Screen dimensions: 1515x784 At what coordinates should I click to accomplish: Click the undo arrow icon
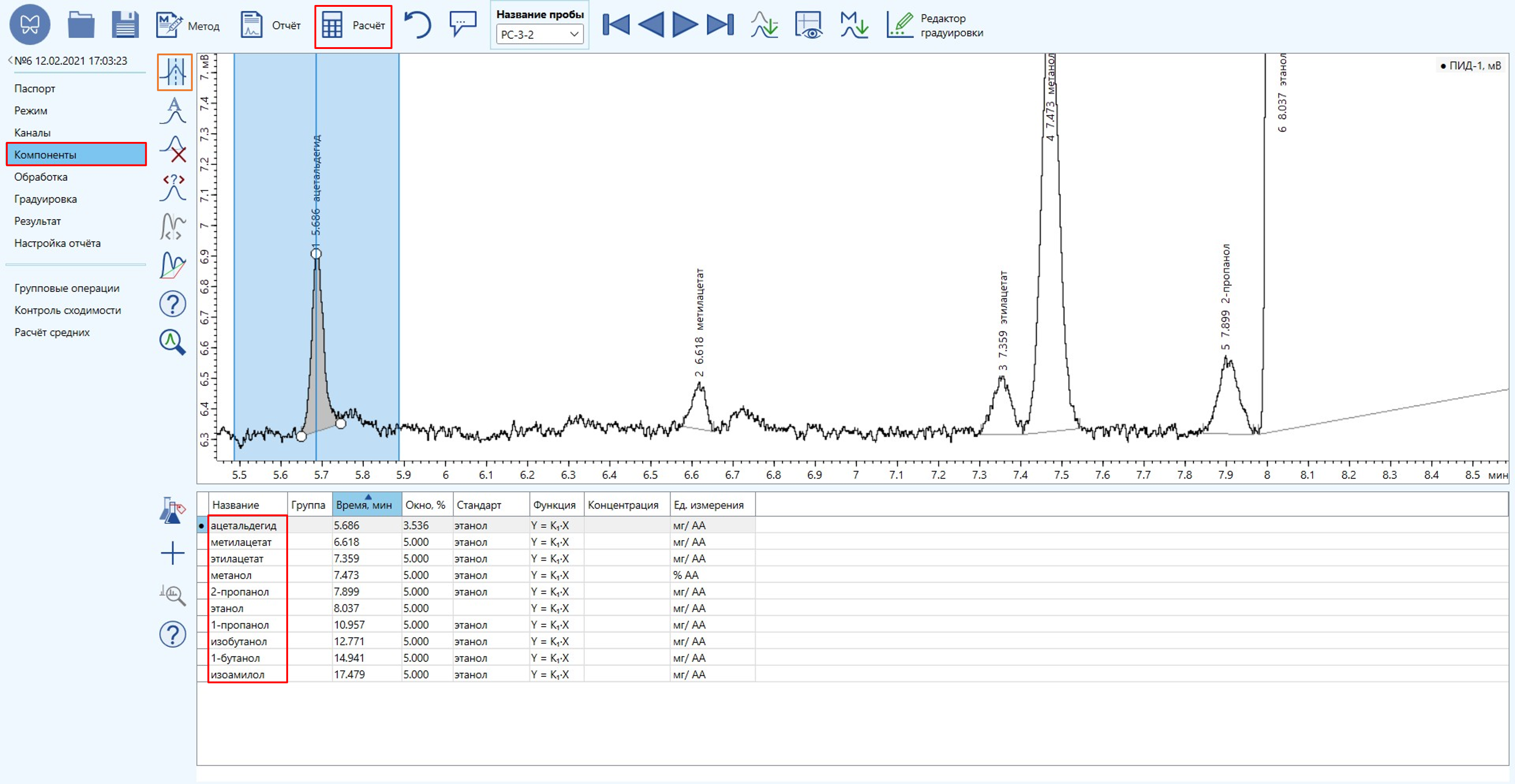[418, 25]
